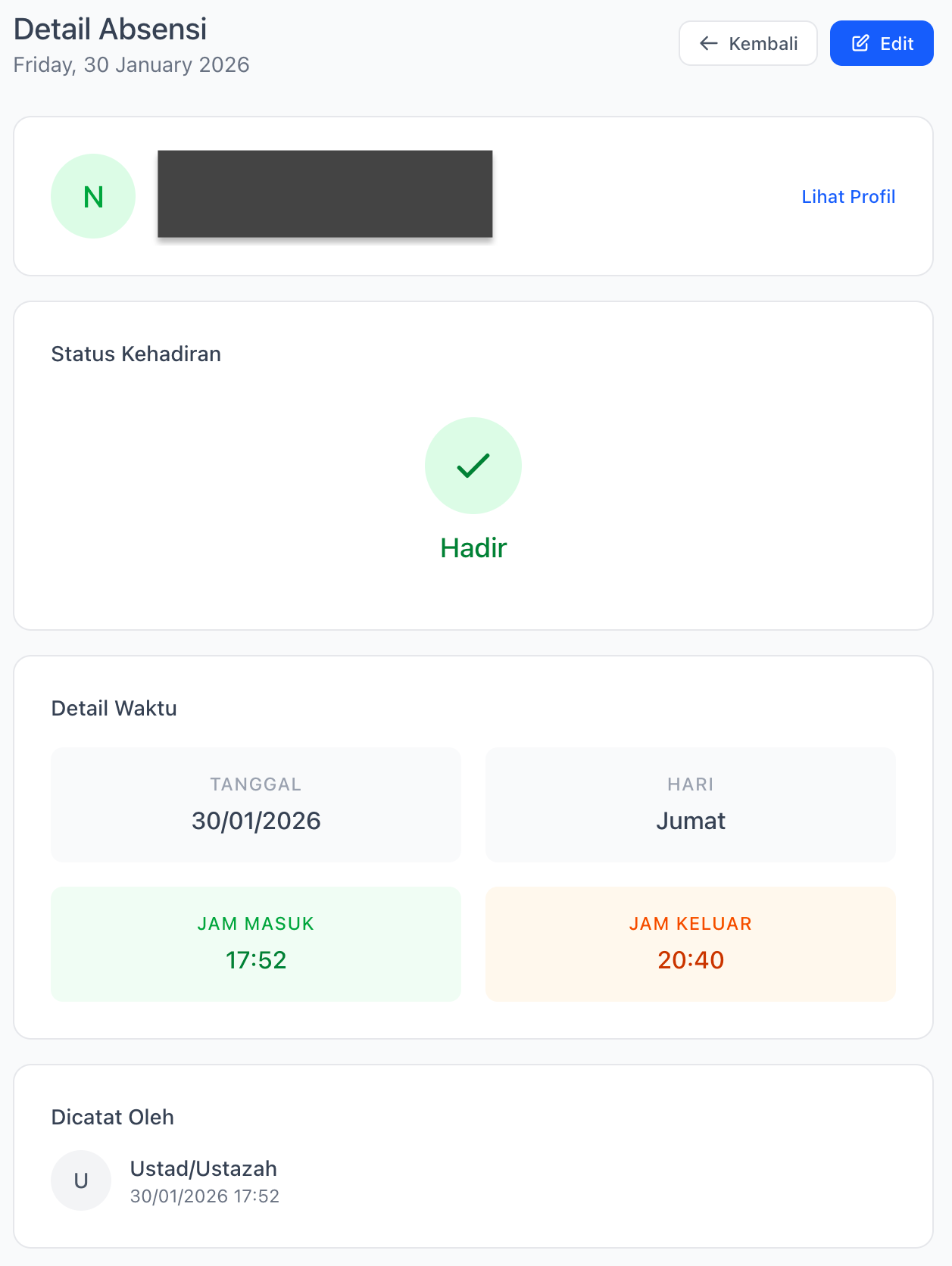Click the Ustad/Ustazah recorder name

point(204,1168)
